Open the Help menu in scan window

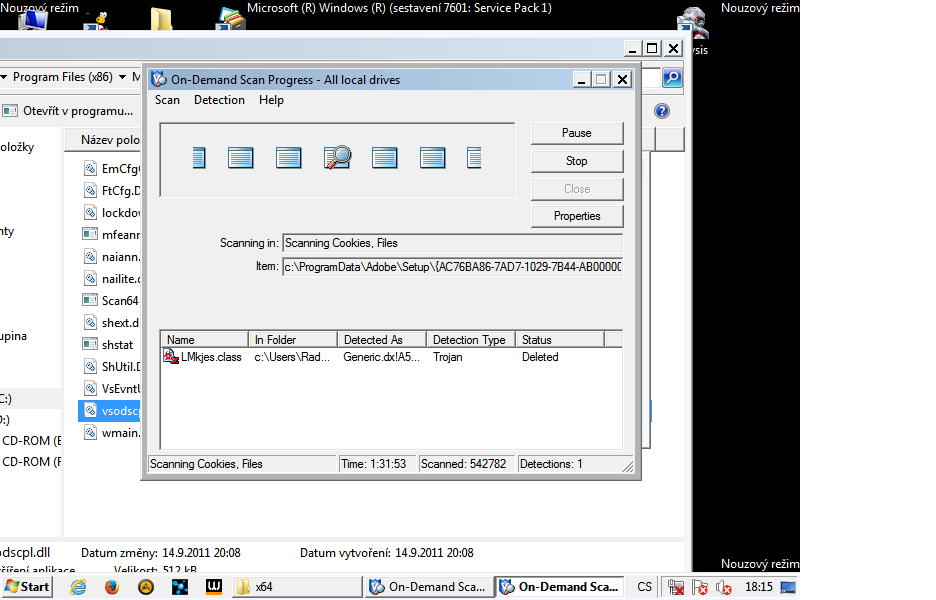click(x=271, y=100)
